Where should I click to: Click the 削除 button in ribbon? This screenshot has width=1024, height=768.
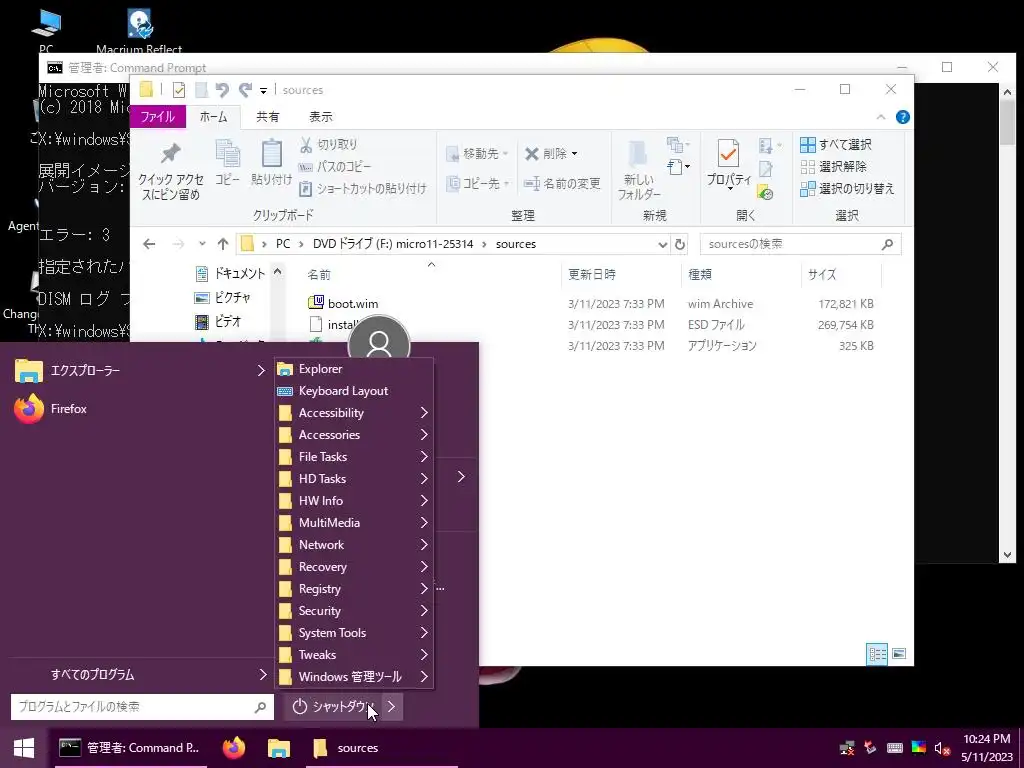pos(551,153)
